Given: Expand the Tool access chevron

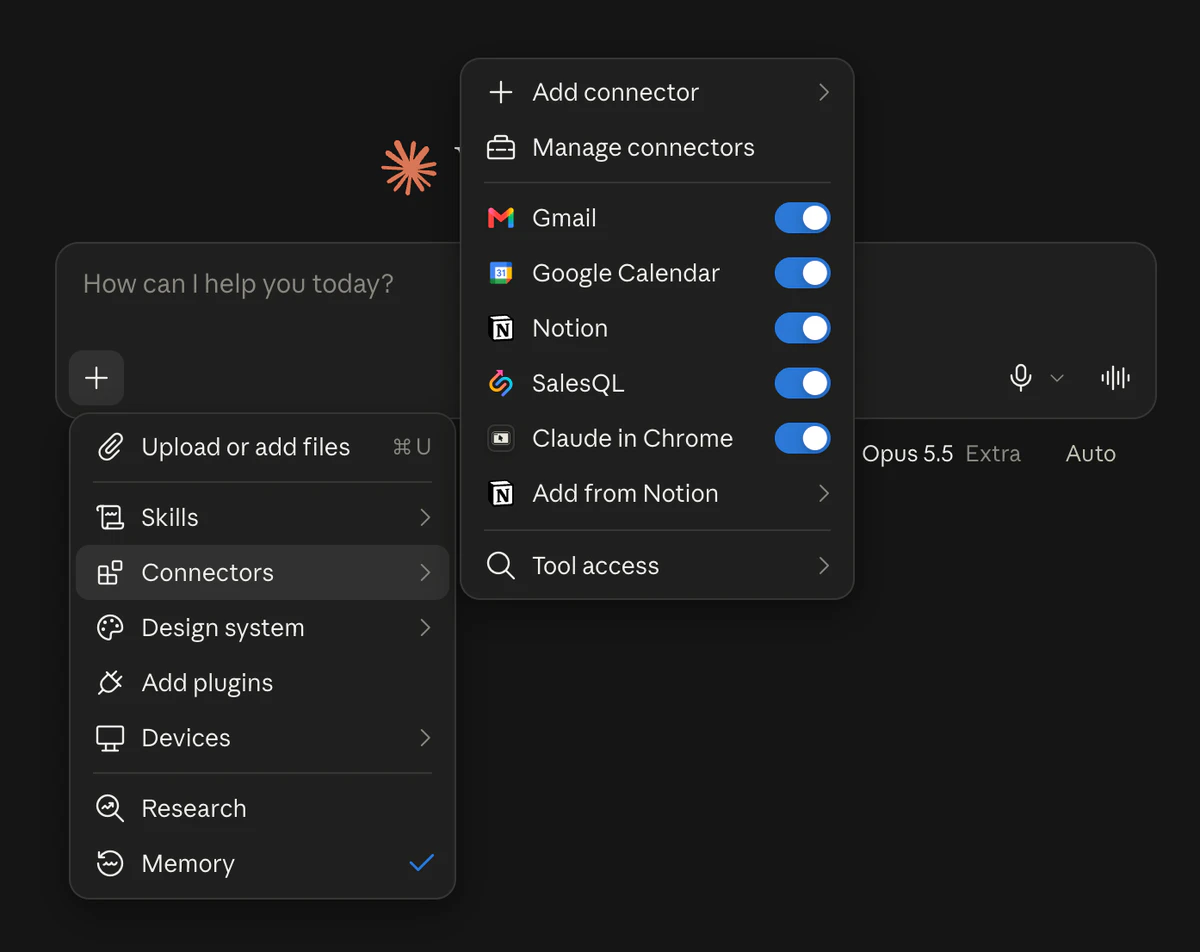Looking at the screenshot, I should 824,566.
